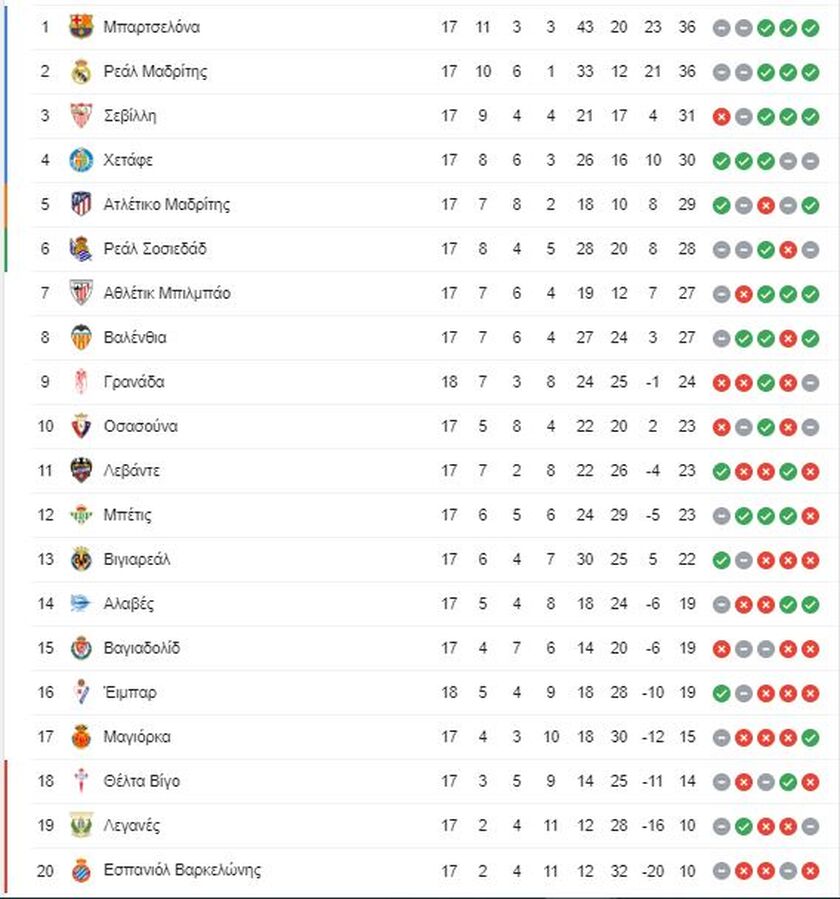Click the Getafe club logo

(x=81, y=160)
